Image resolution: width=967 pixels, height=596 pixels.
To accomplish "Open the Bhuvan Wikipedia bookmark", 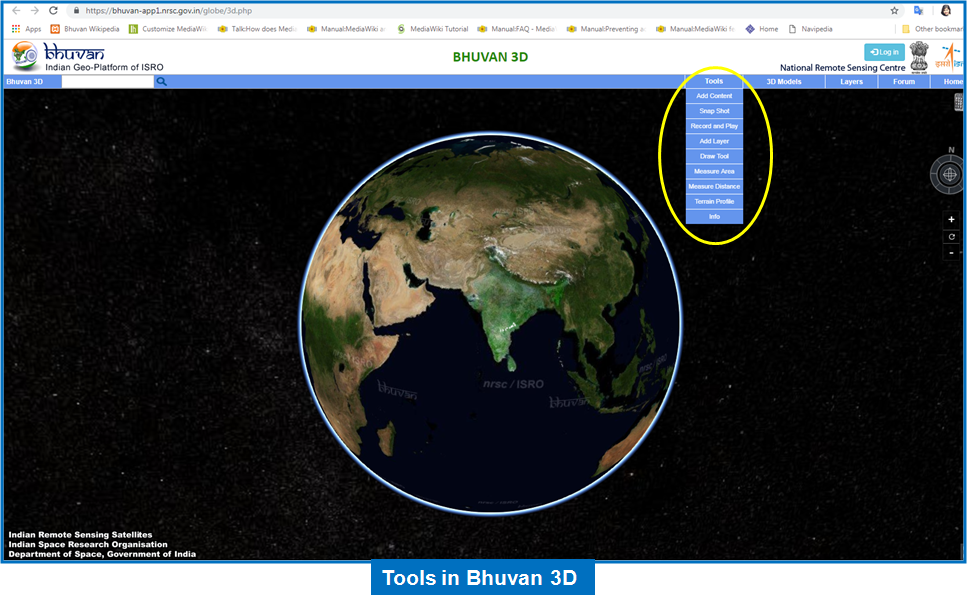I will 85,29.
